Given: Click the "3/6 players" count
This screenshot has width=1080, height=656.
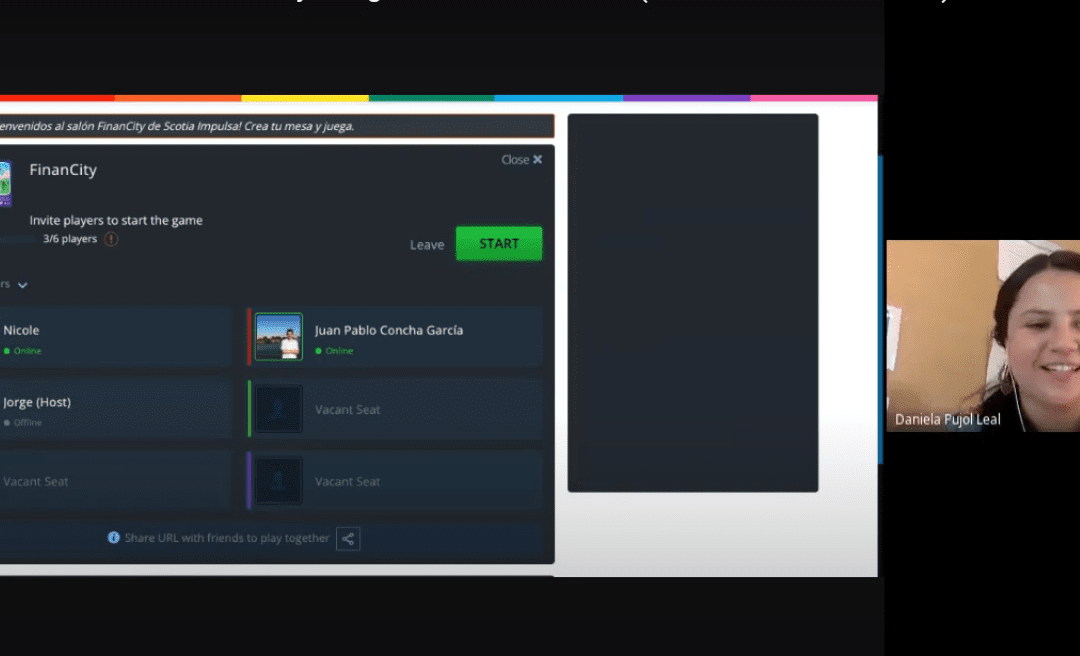Looking at the screenshot, I should 70,239.
